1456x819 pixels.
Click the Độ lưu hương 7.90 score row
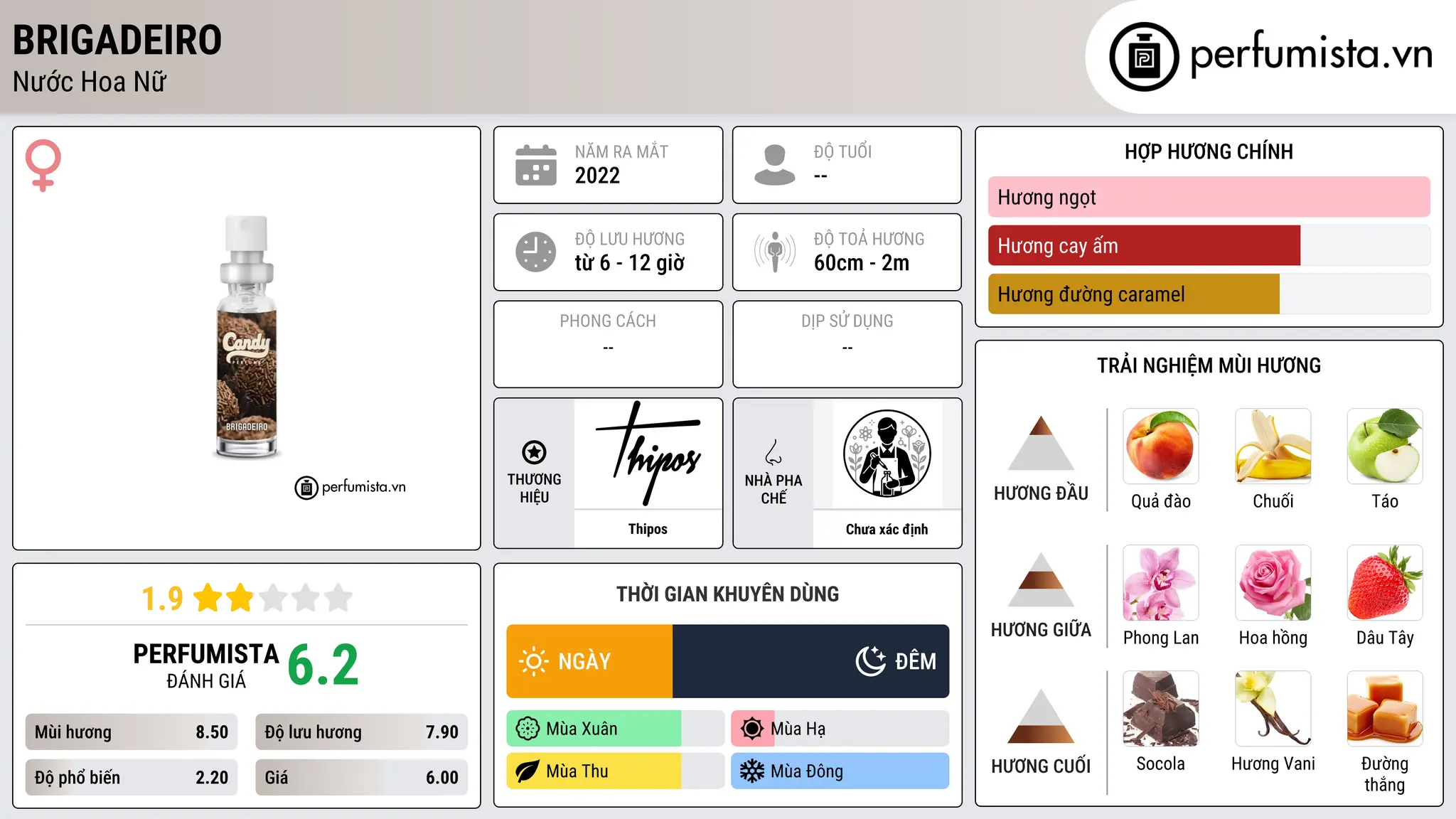362,732
